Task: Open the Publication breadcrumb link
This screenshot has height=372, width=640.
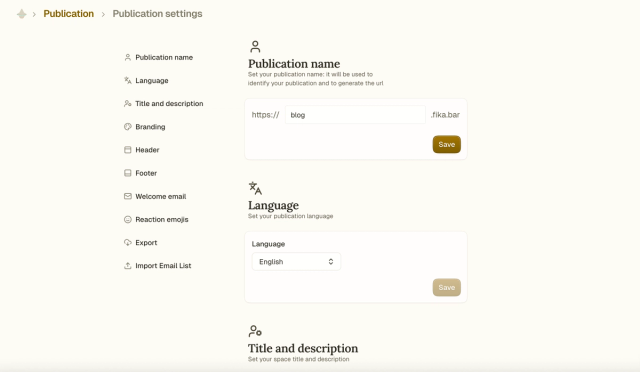Action: pos(69,14)
